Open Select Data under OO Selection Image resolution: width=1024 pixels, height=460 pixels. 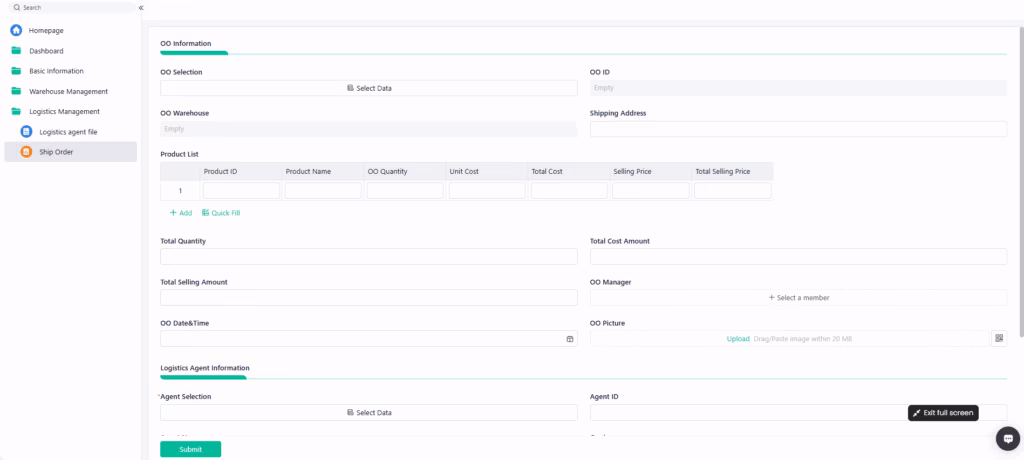pyautogui.click(x=369, y=88)
